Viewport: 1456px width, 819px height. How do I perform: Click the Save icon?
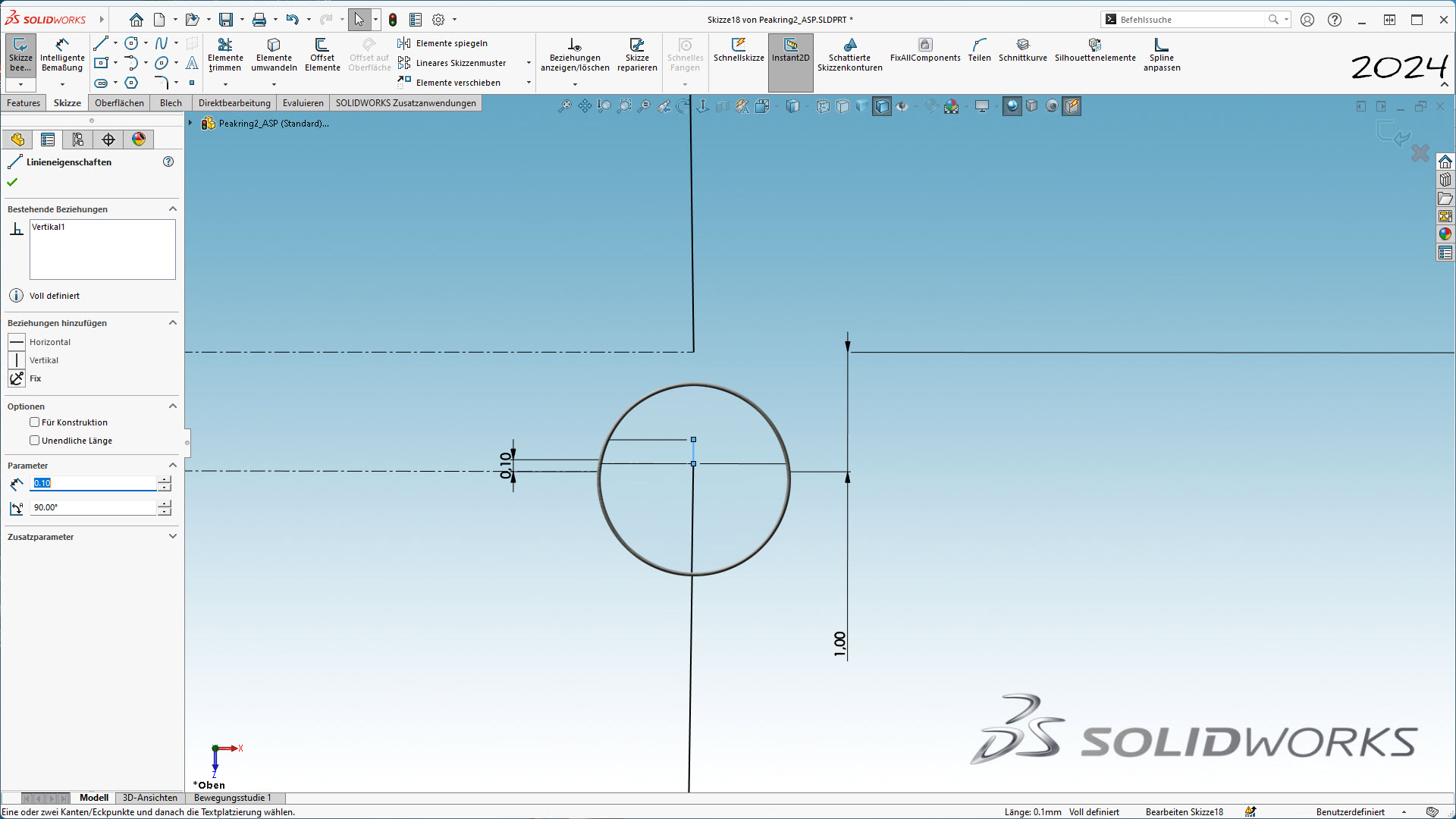pos(226,20)
